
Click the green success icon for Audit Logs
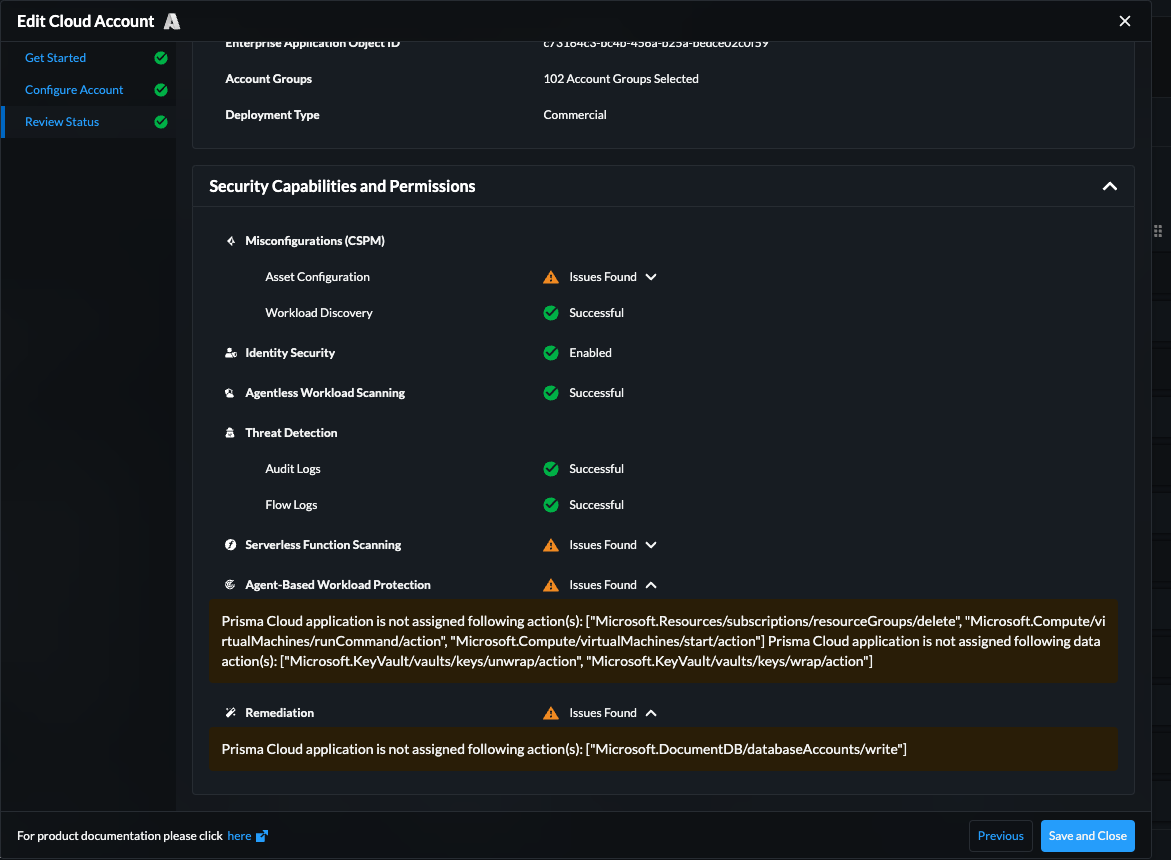click(550, 468)
